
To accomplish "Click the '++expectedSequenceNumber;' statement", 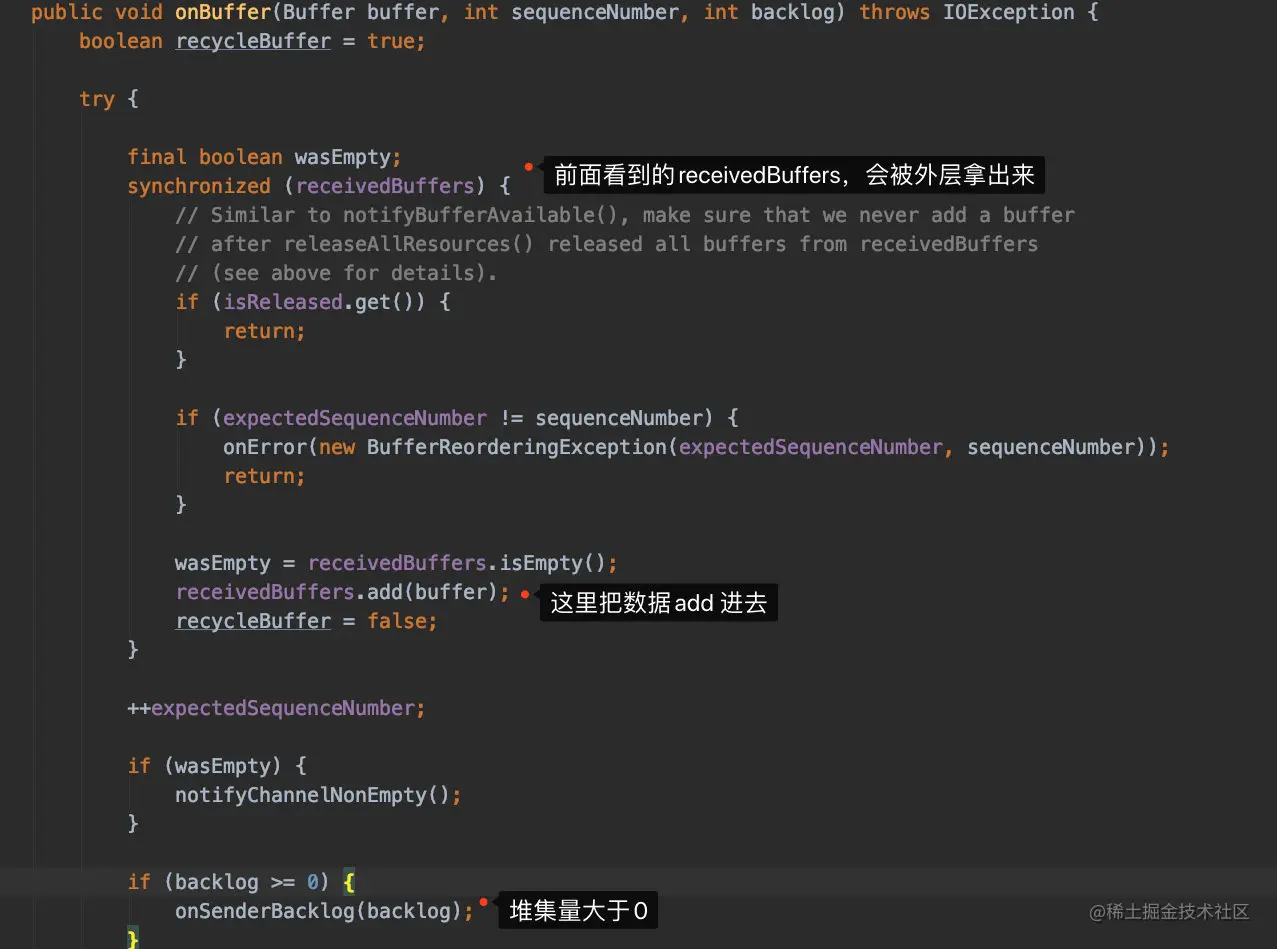I will (277, 708).
